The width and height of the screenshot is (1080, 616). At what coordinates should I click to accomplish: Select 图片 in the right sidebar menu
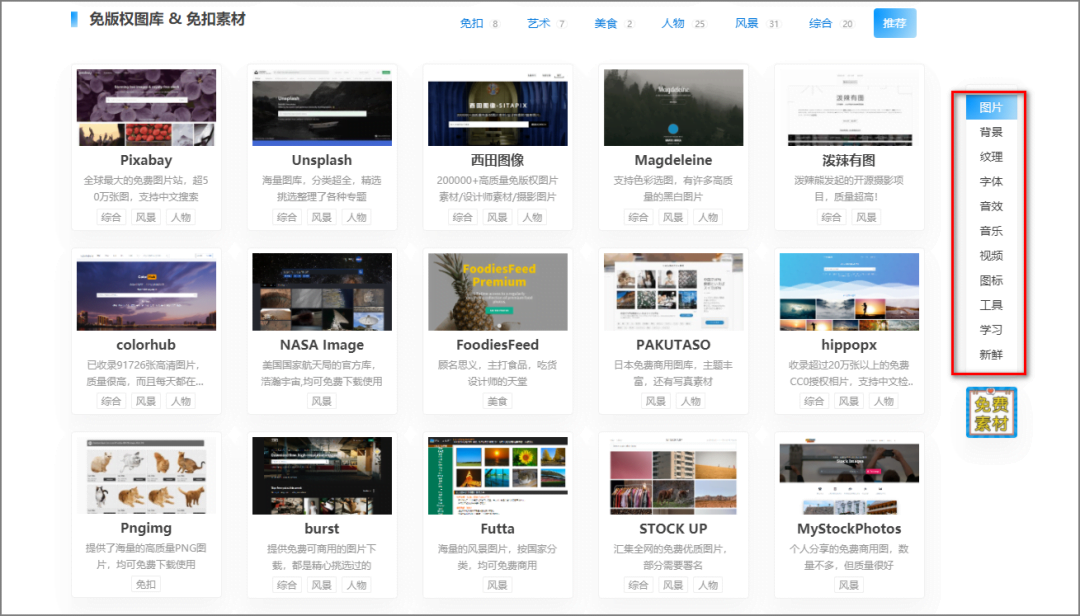point(990,107)
